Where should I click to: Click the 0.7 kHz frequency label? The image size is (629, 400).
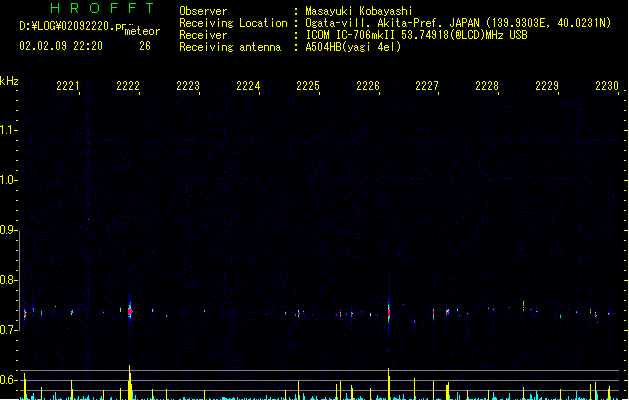point(8,330)
